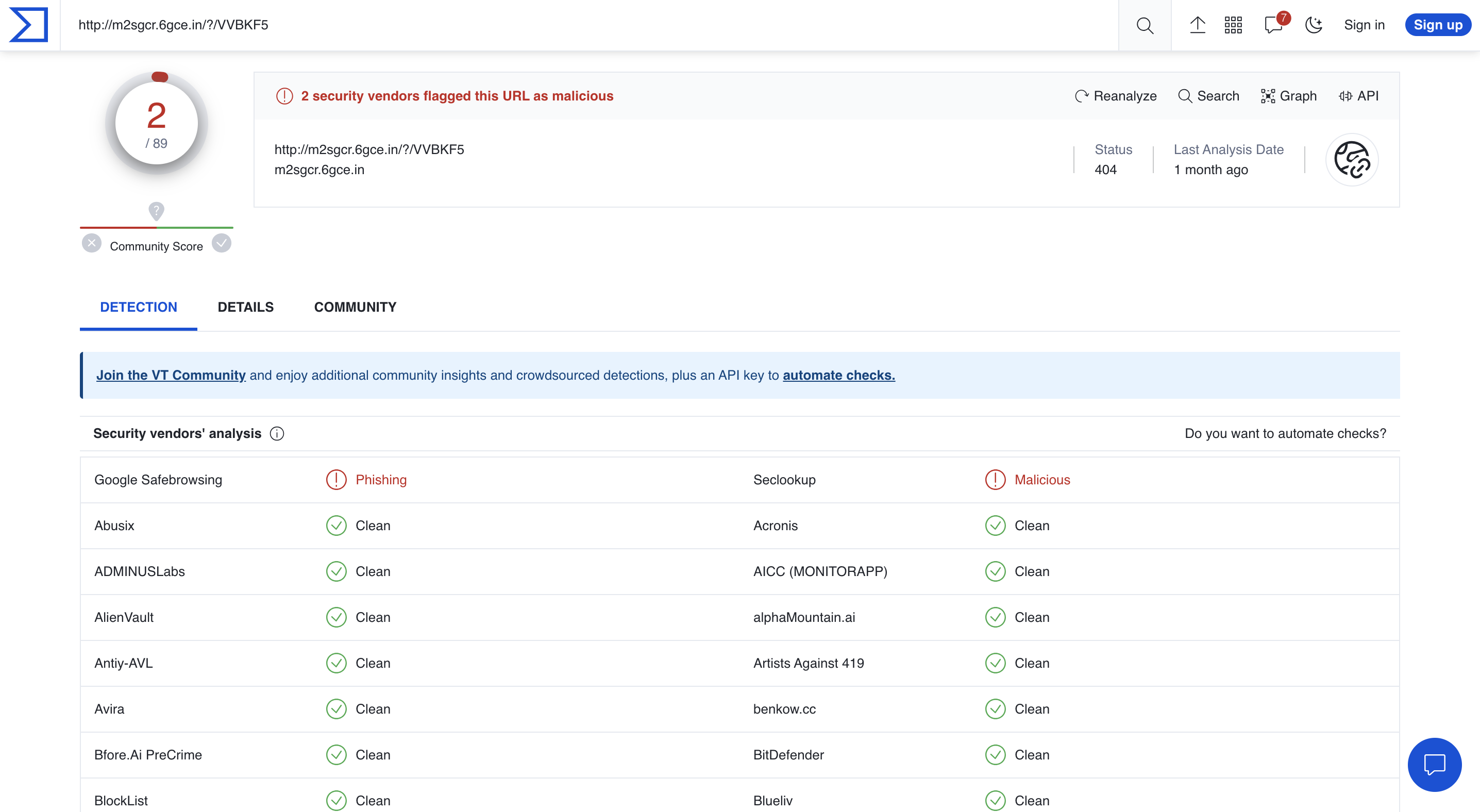1480x812 pixels.
Task: Click the malicious flagged warning icon
Action: point(284,96)
